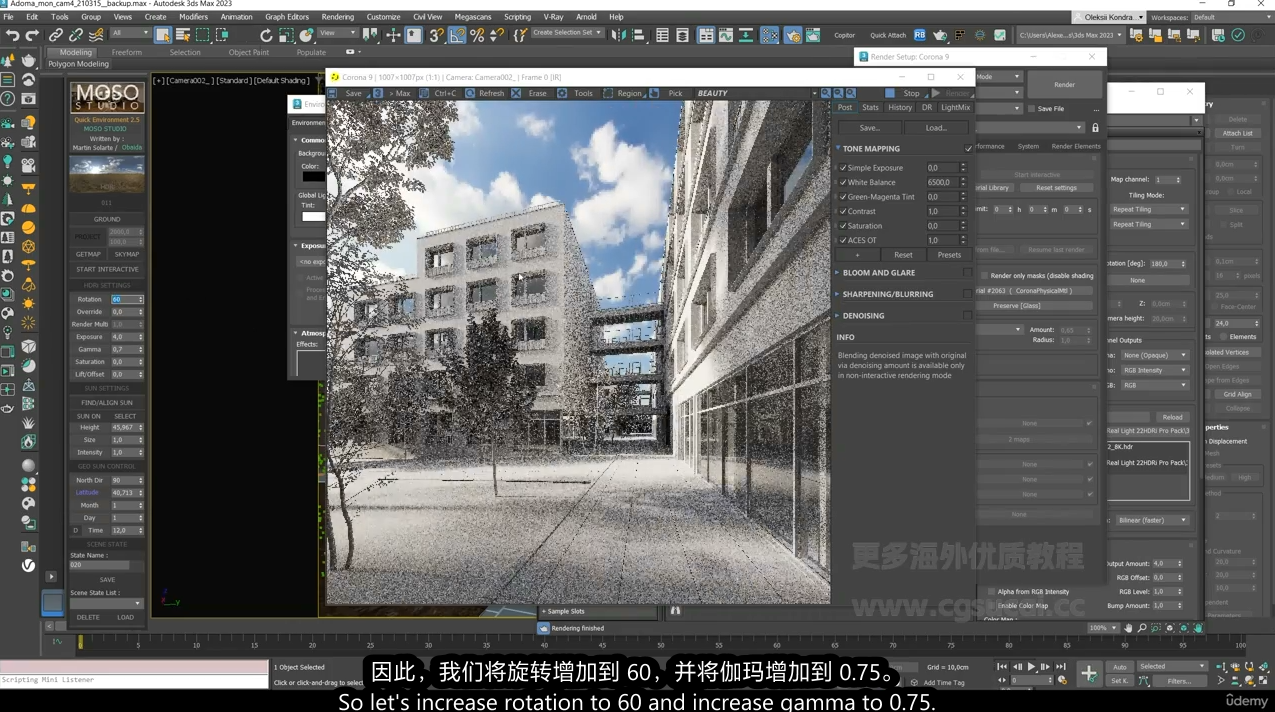The image size is (1275, 712).
Task: Click the Refresh icon in Corona VFB
Action: pyautogui.click(x=470, y=93)
